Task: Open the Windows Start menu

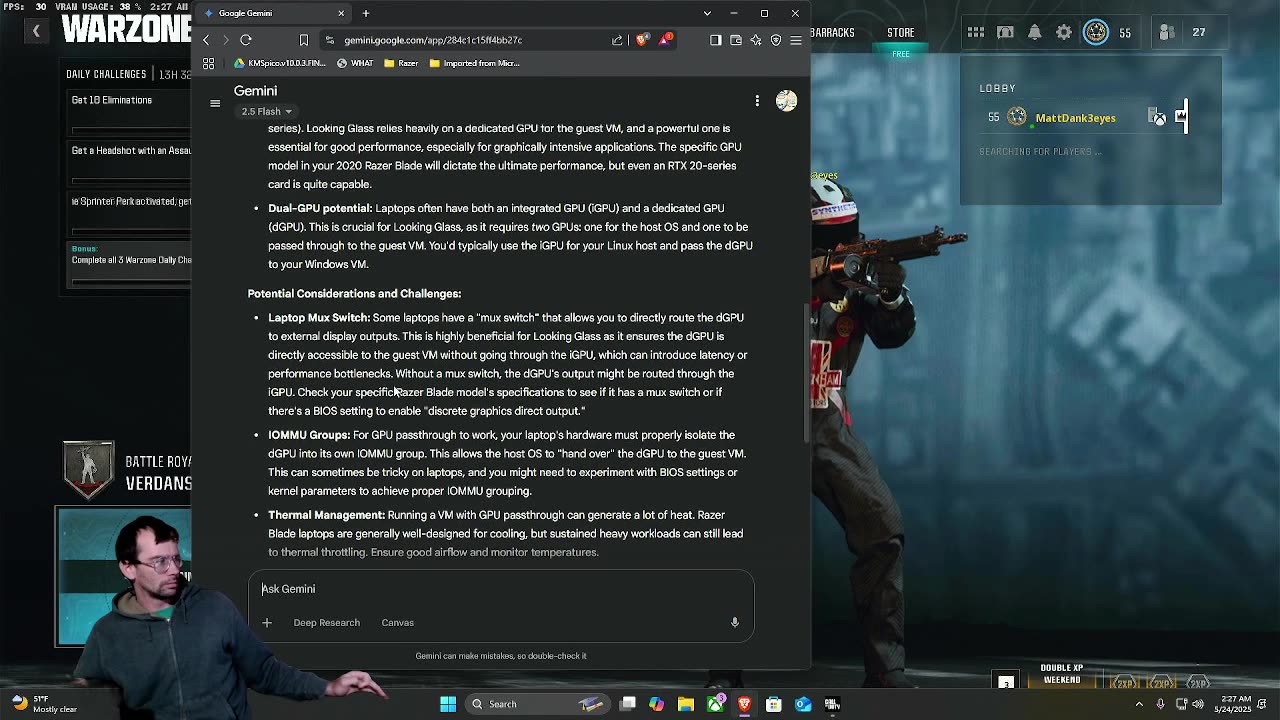Action: pyautogui.click(x=448, y=704)
